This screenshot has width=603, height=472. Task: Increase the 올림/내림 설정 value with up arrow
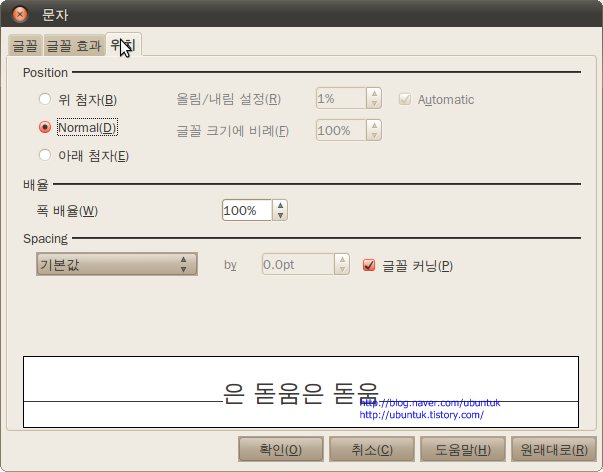tap(374, 93)
